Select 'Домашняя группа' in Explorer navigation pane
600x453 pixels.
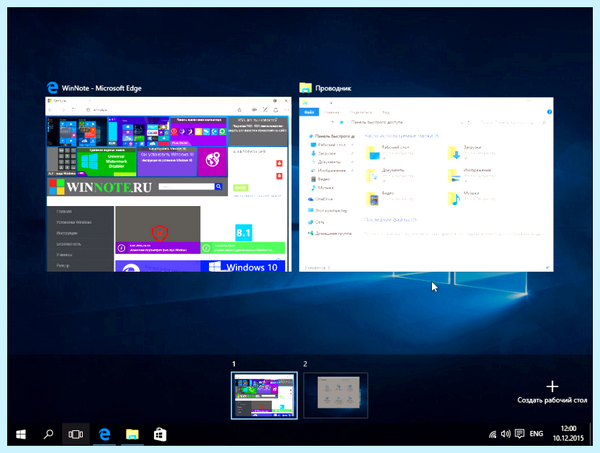pos(329,233)
